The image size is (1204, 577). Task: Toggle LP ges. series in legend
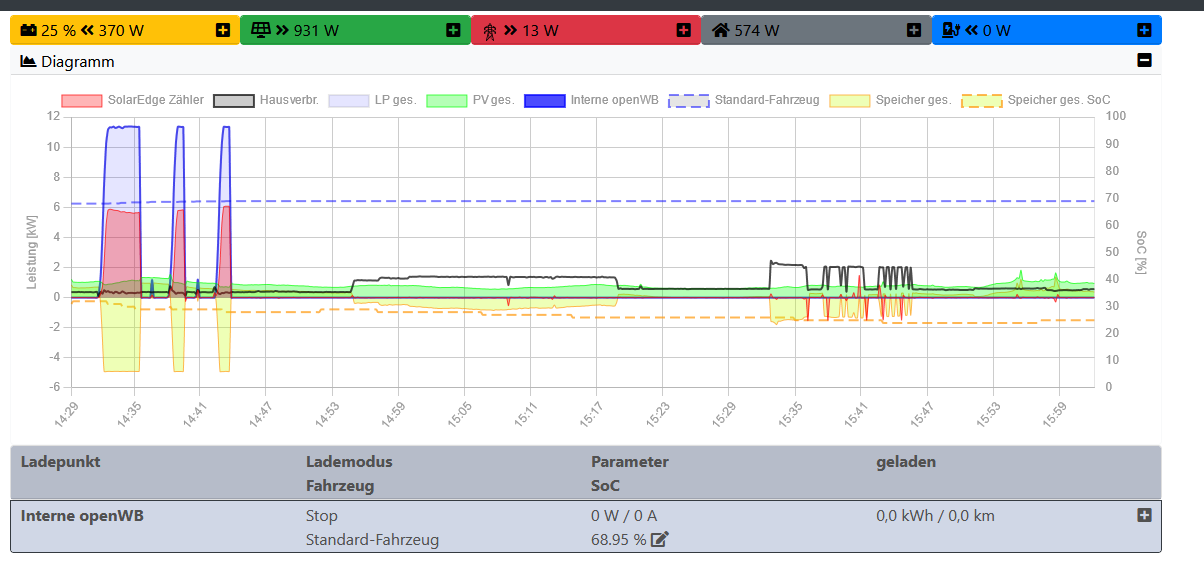pos(373,100)
